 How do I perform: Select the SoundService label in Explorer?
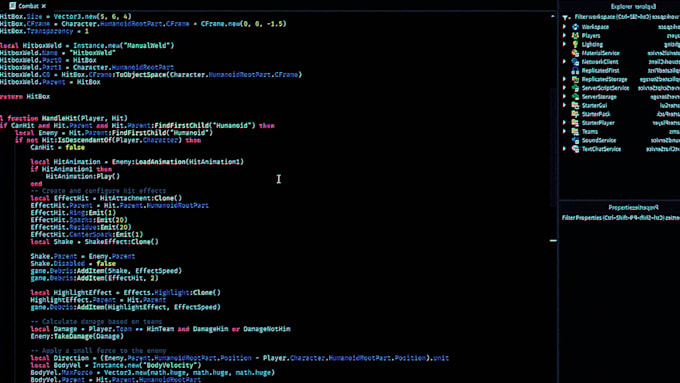click(x=599, y=140)
